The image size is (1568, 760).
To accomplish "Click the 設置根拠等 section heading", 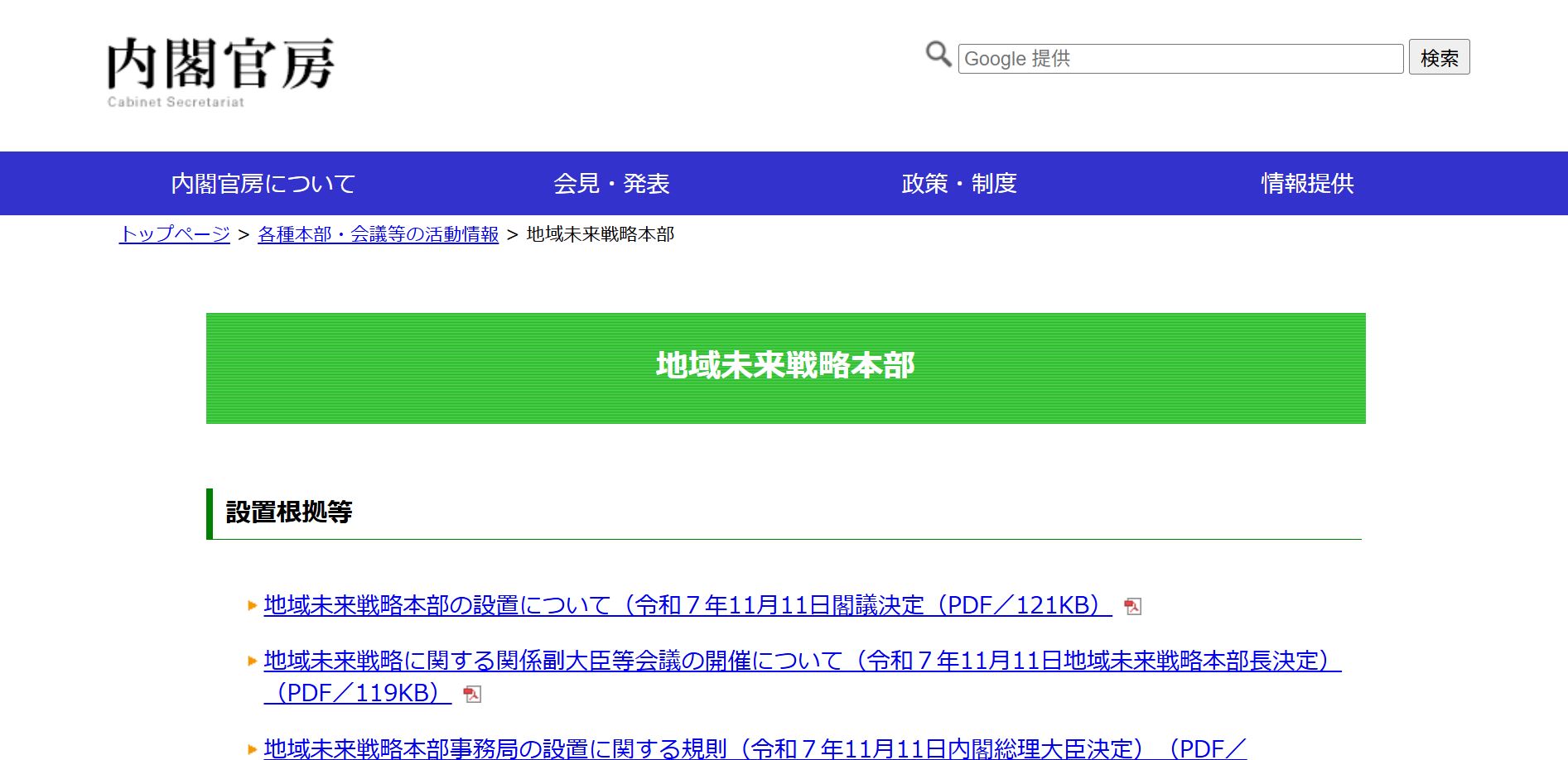I will pos(289,512).
